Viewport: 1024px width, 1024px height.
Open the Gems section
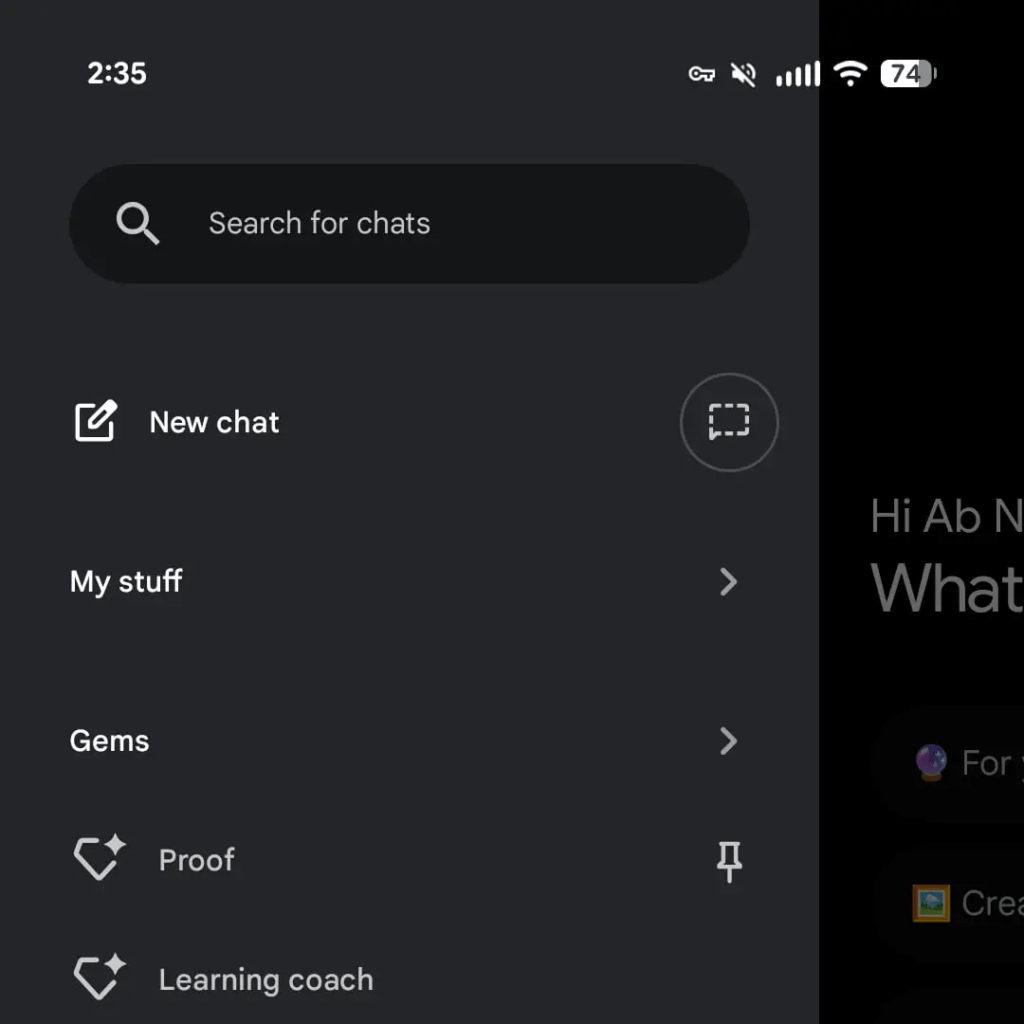pyautogui.click(x=110, y=741)
